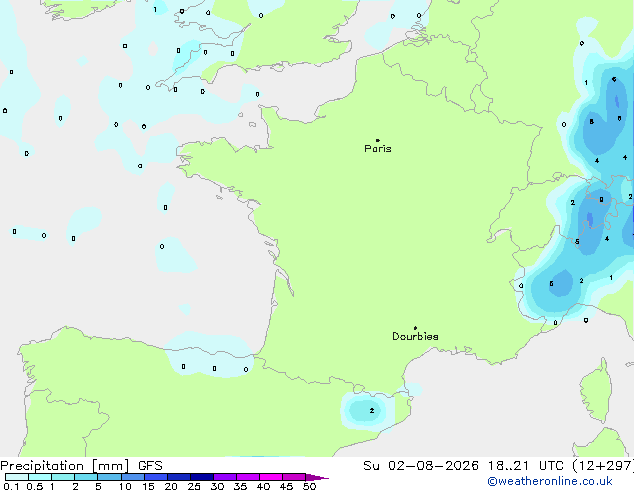Pick the magenta legend swatch before 45

tap(271, 477)
